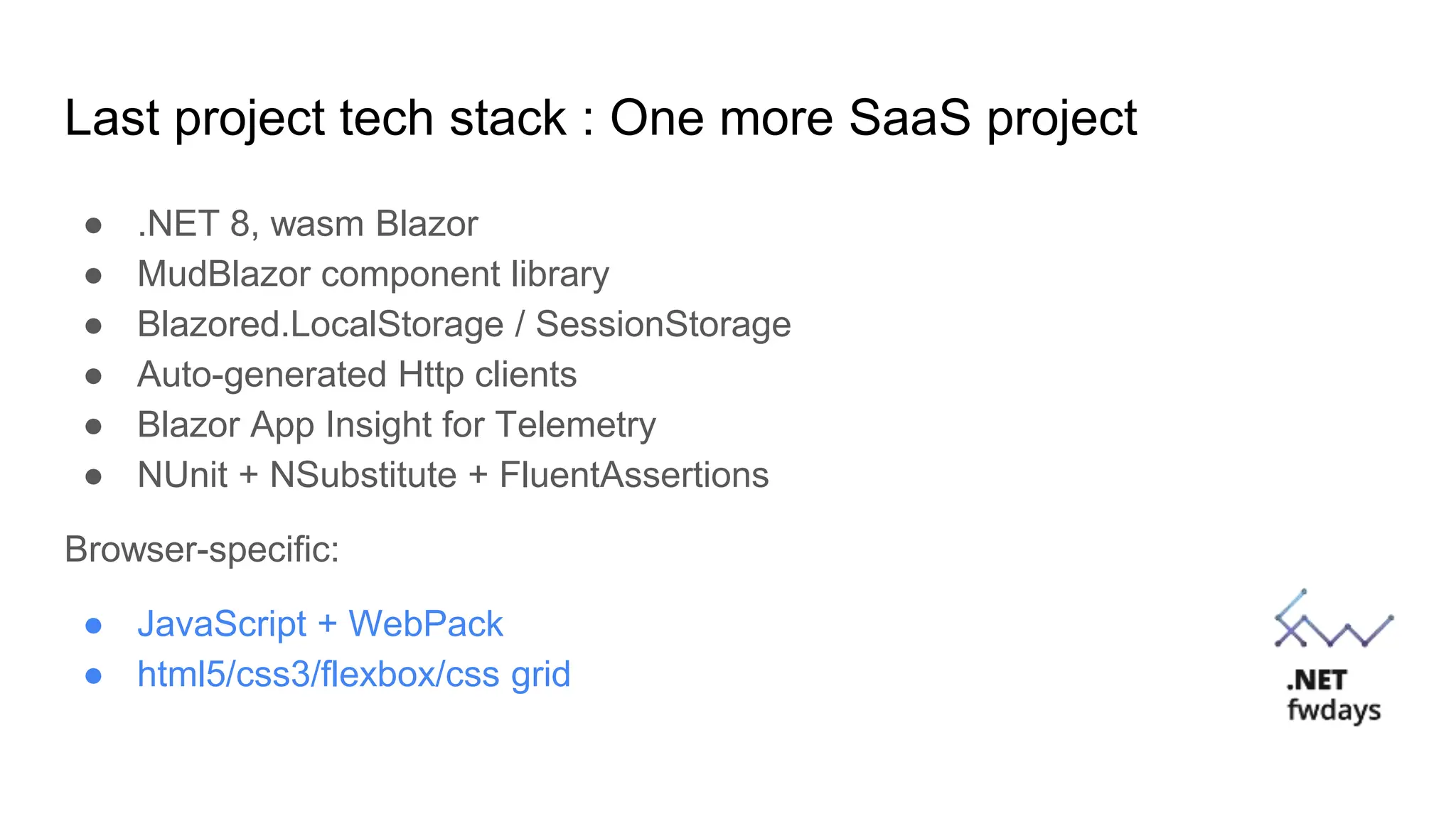The image size is (1456, 819).
Task: Click the 'Browser-specific:' heading
Action: click(x=202, y=550)
